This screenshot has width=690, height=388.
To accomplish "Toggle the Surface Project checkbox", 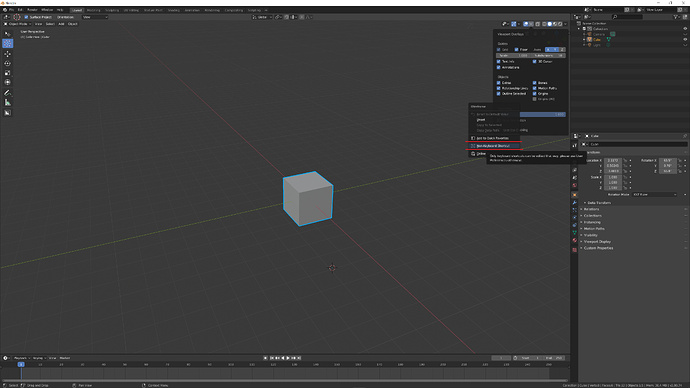I will (26, 17).
